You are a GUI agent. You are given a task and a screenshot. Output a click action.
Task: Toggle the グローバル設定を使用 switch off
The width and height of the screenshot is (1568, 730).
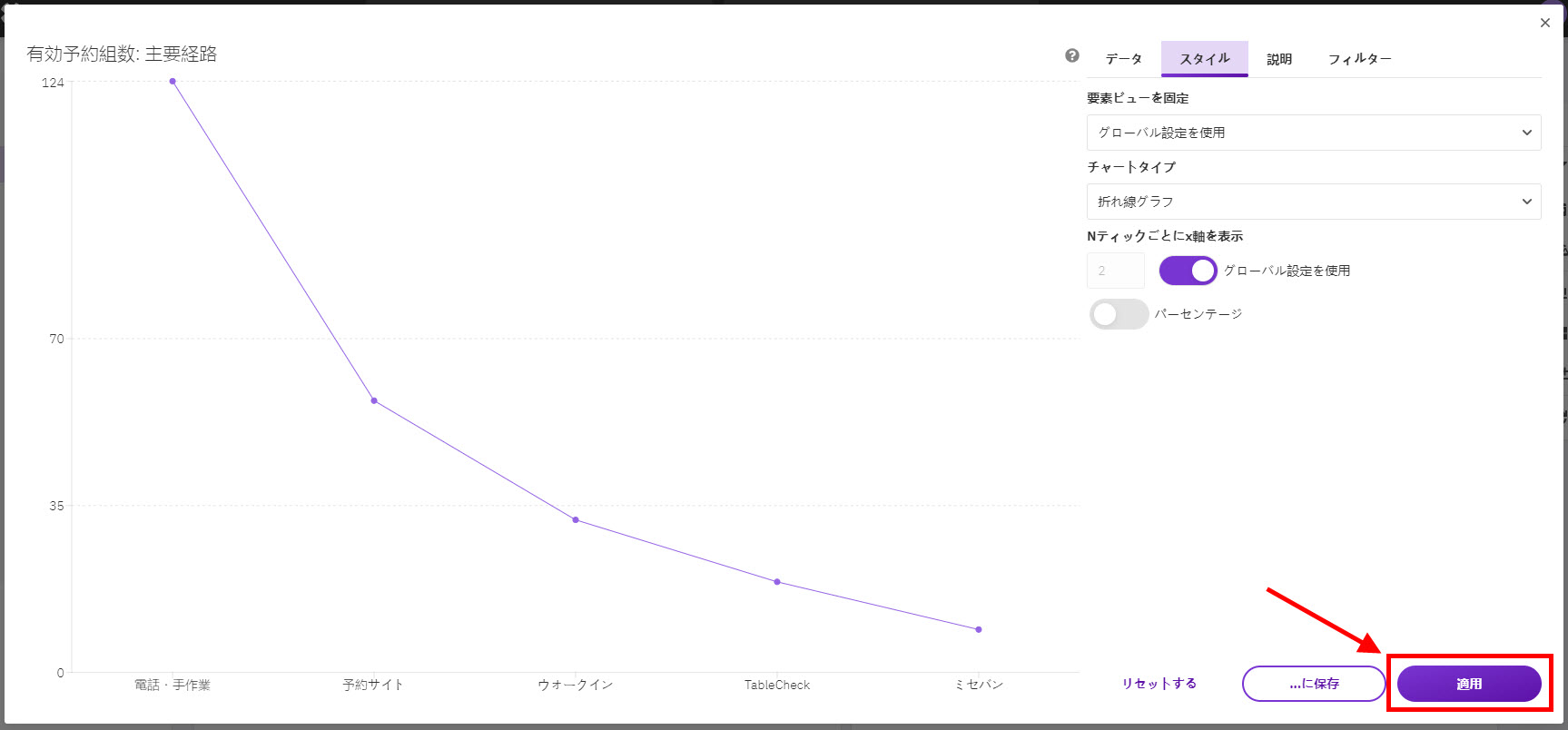click(x=1188, y=271)
